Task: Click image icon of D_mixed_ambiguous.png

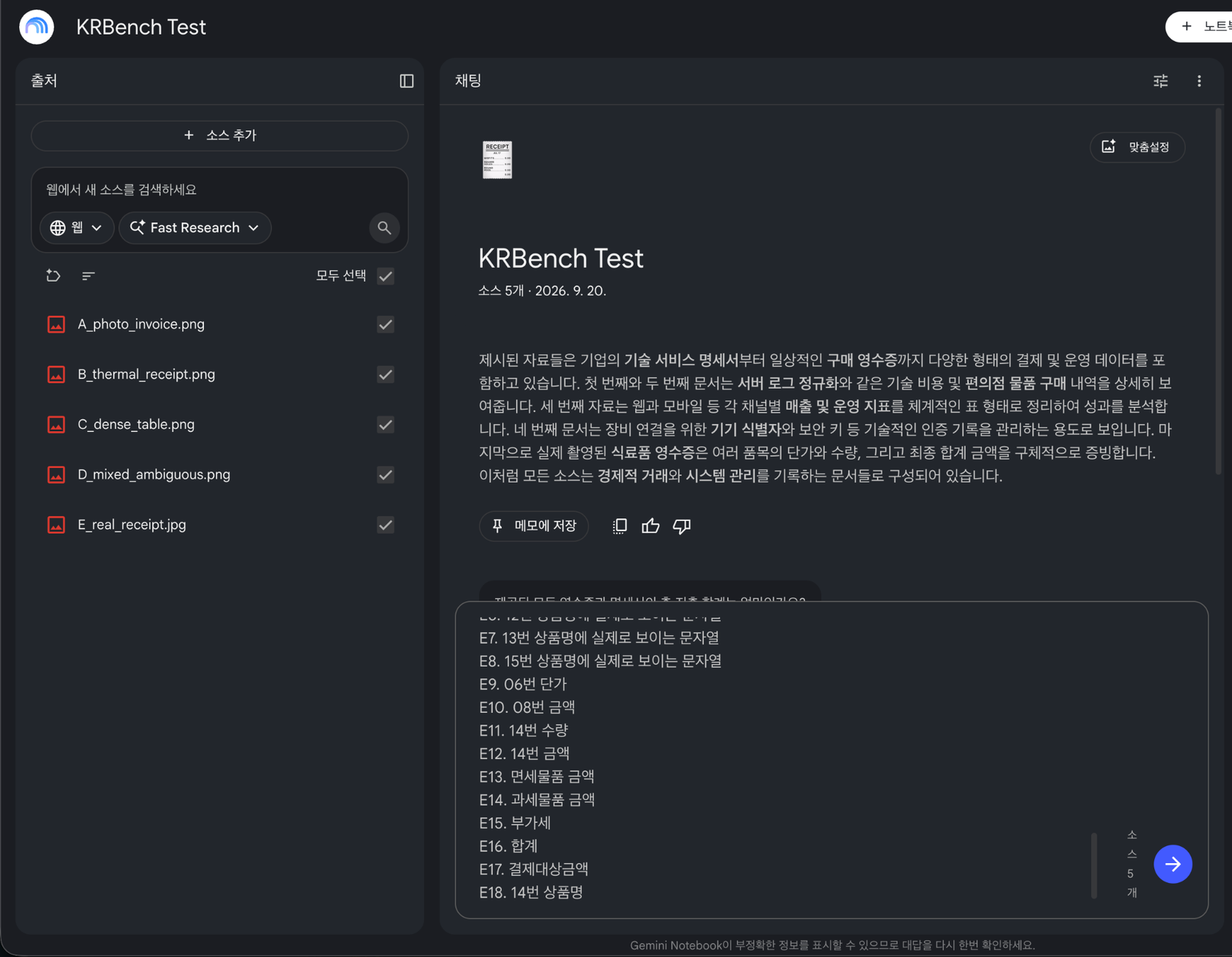Action: click(x=56, y=474)
